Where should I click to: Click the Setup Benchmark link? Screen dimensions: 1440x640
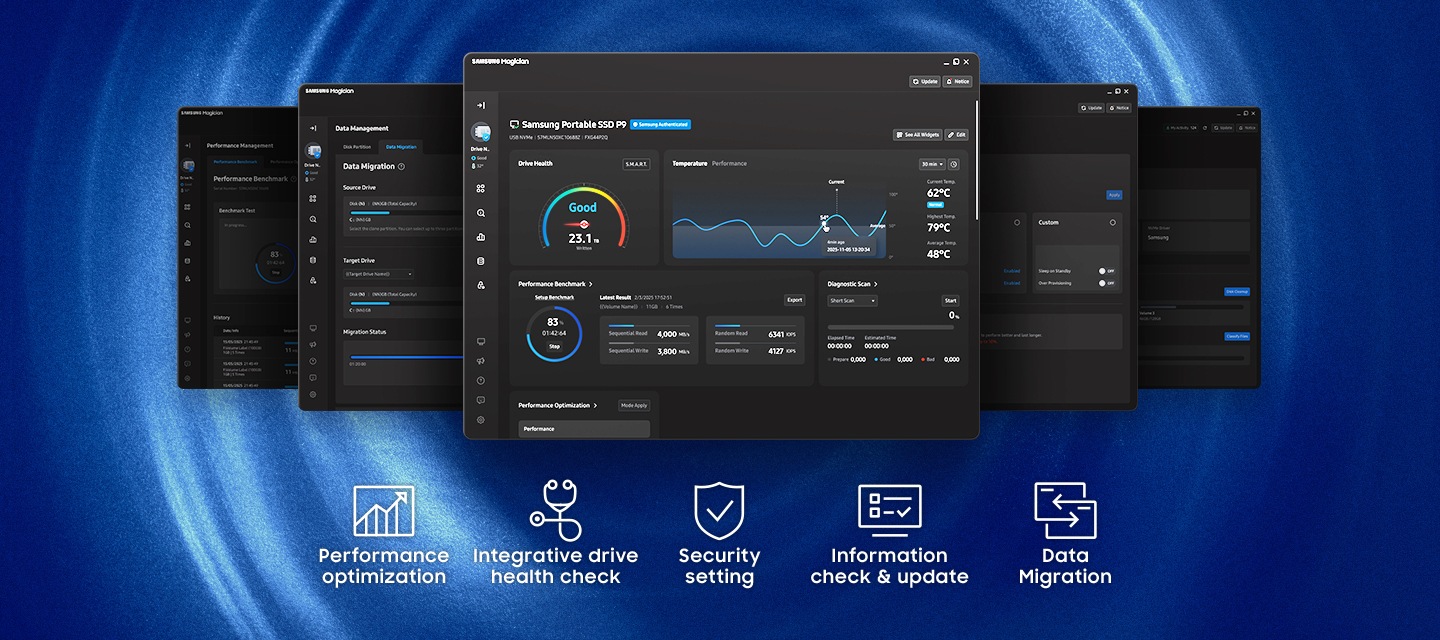point(554,297)
